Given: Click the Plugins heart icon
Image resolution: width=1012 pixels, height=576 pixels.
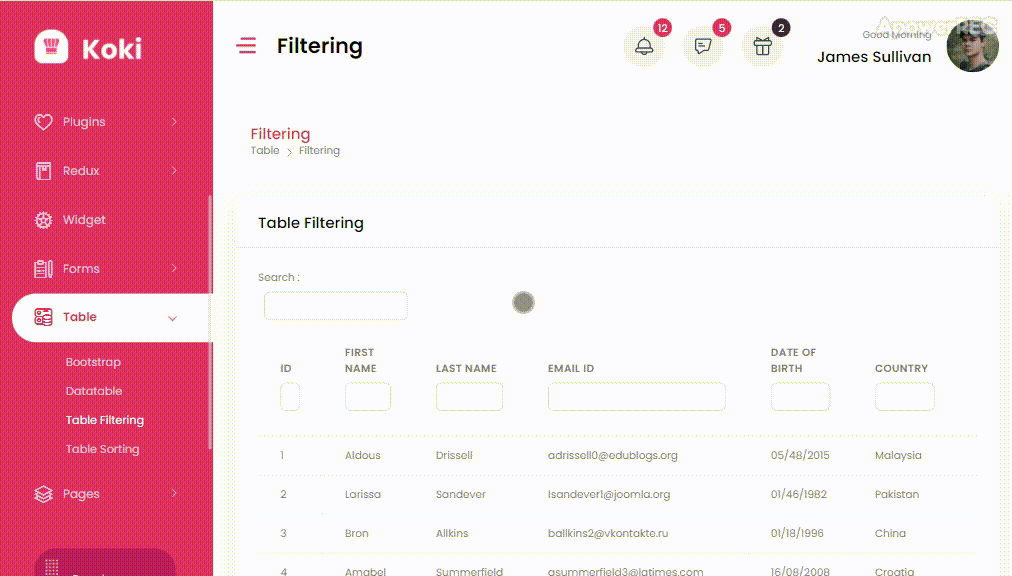Looking at the screenshot, I should (x=43, y=122).
